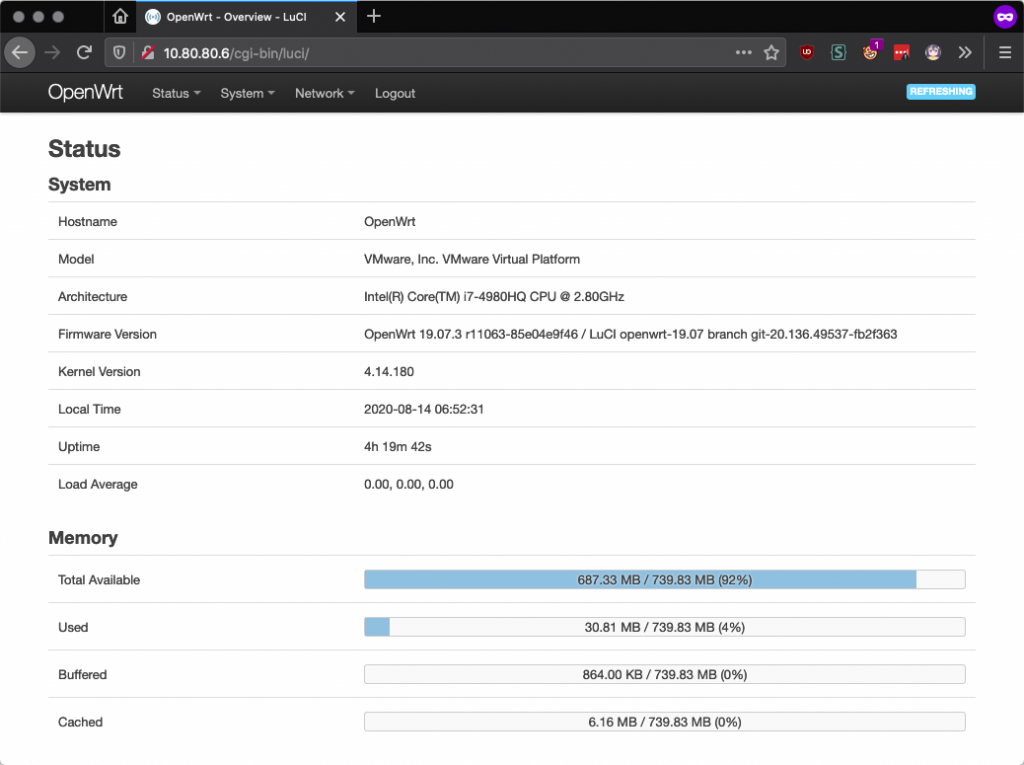
Task: Toggle the REFRESHING indicator badge
Action: [941, 91]
